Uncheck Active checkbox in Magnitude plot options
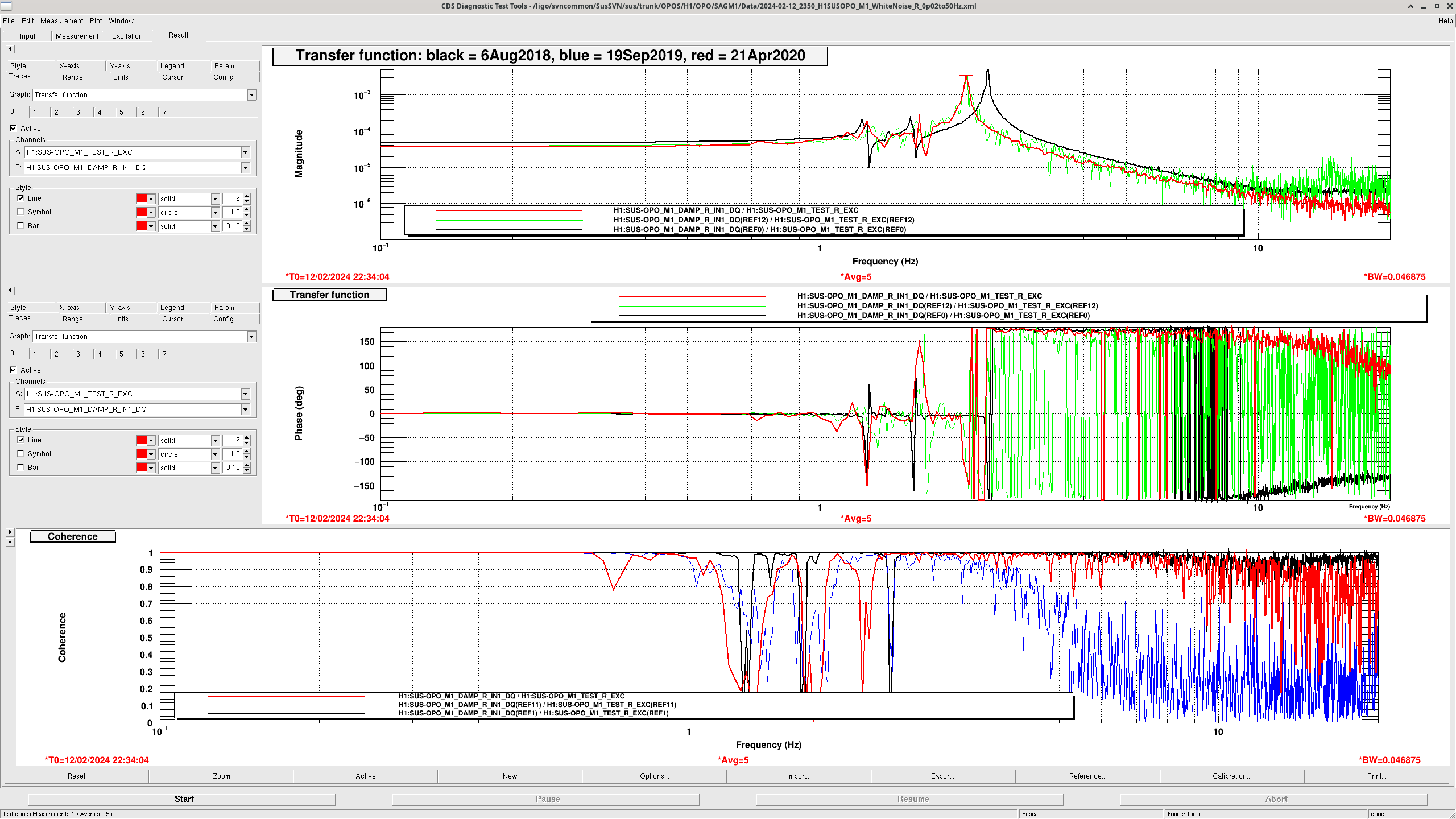 coord(13,129)
